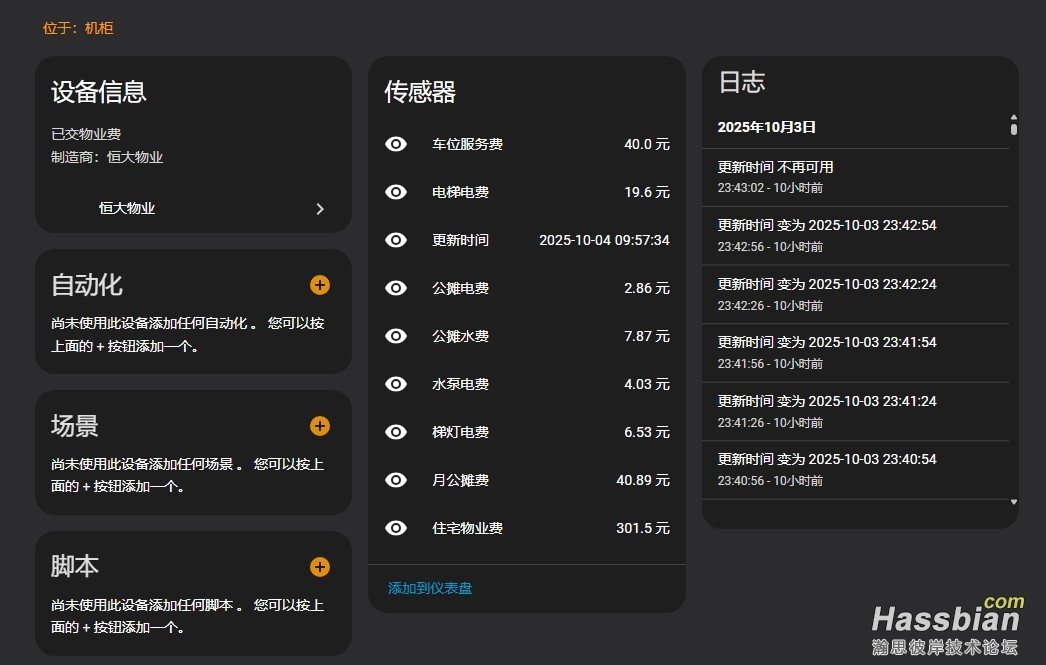Image resolution: width=1046 pixels, height=665 pixels.
Task: Toggle the eye icon for 月公摊费
Action: (x=396, y=480)
